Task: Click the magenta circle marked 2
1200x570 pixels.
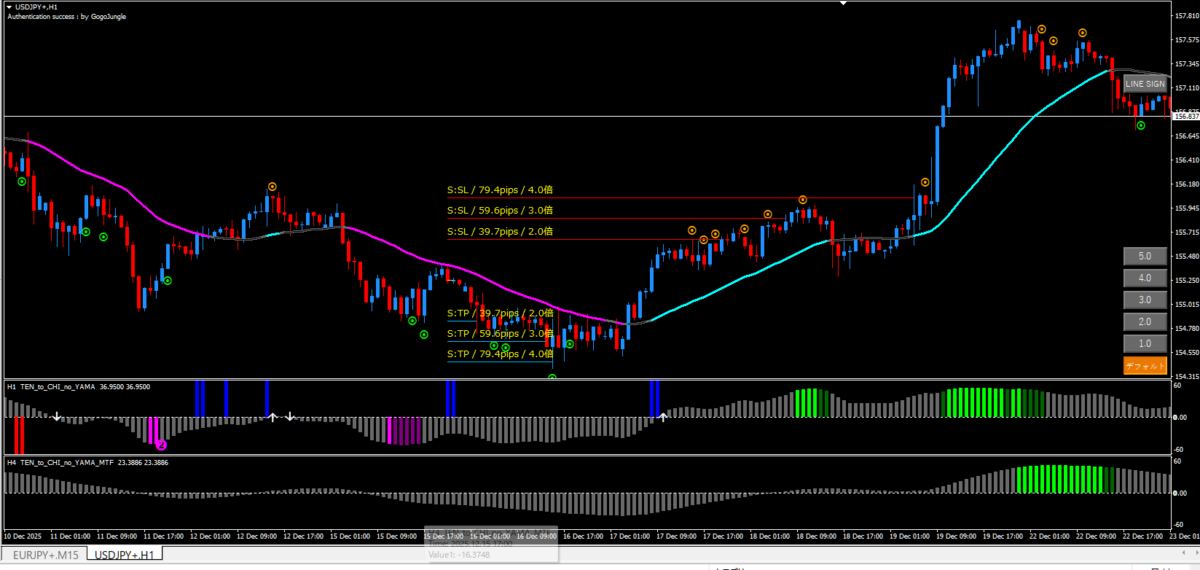Action: (161, 443)
